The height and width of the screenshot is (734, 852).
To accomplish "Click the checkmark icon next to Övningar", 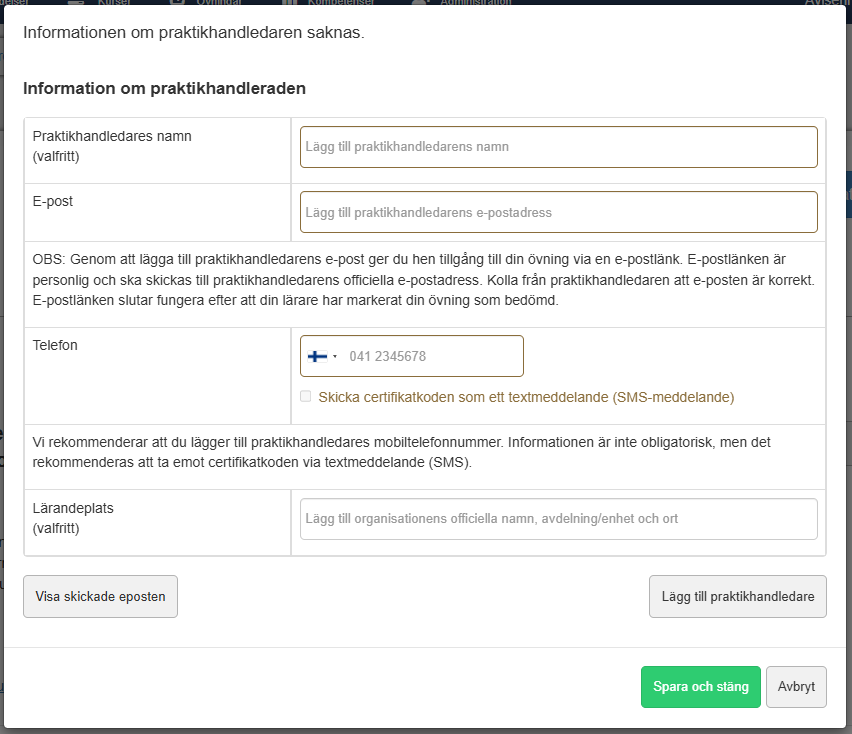I will pyautogui.click(x=178, y=4).
